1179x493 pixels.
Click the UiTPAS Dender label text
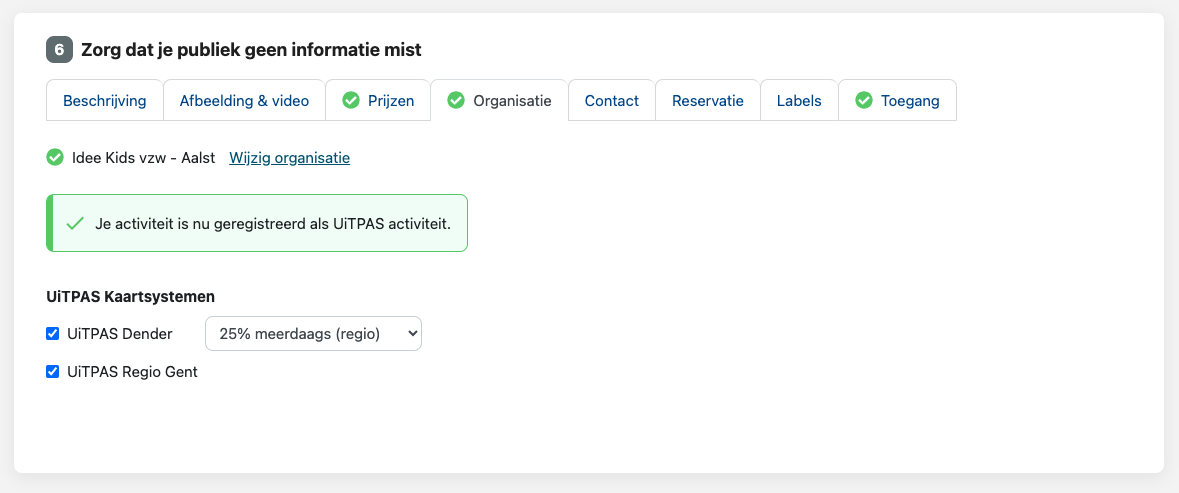click(x=120, y=334)
